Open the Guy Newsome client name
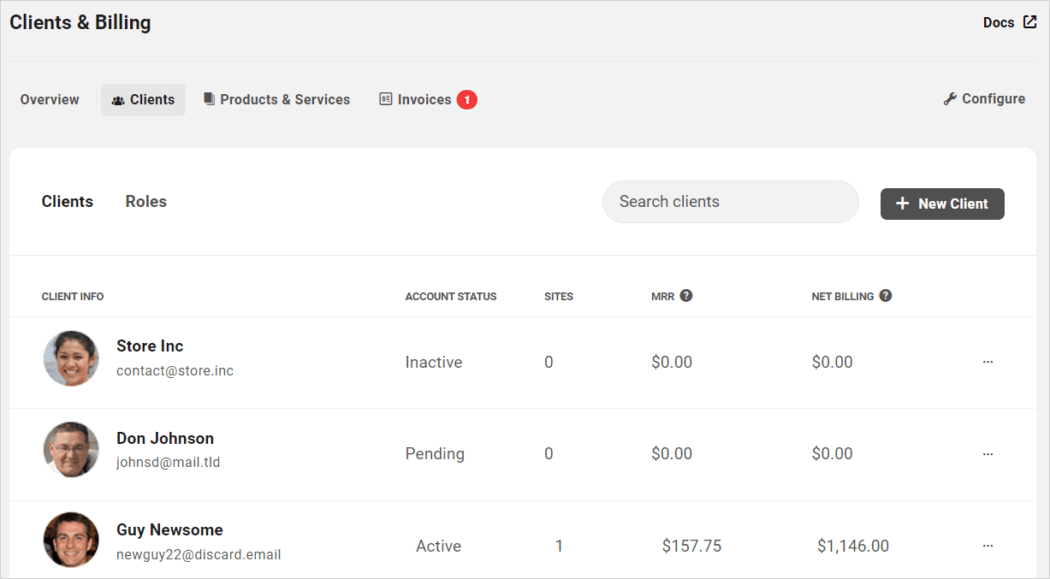Screen dimensions: 1050x579 pyautogui.click(x=169, y=529)
